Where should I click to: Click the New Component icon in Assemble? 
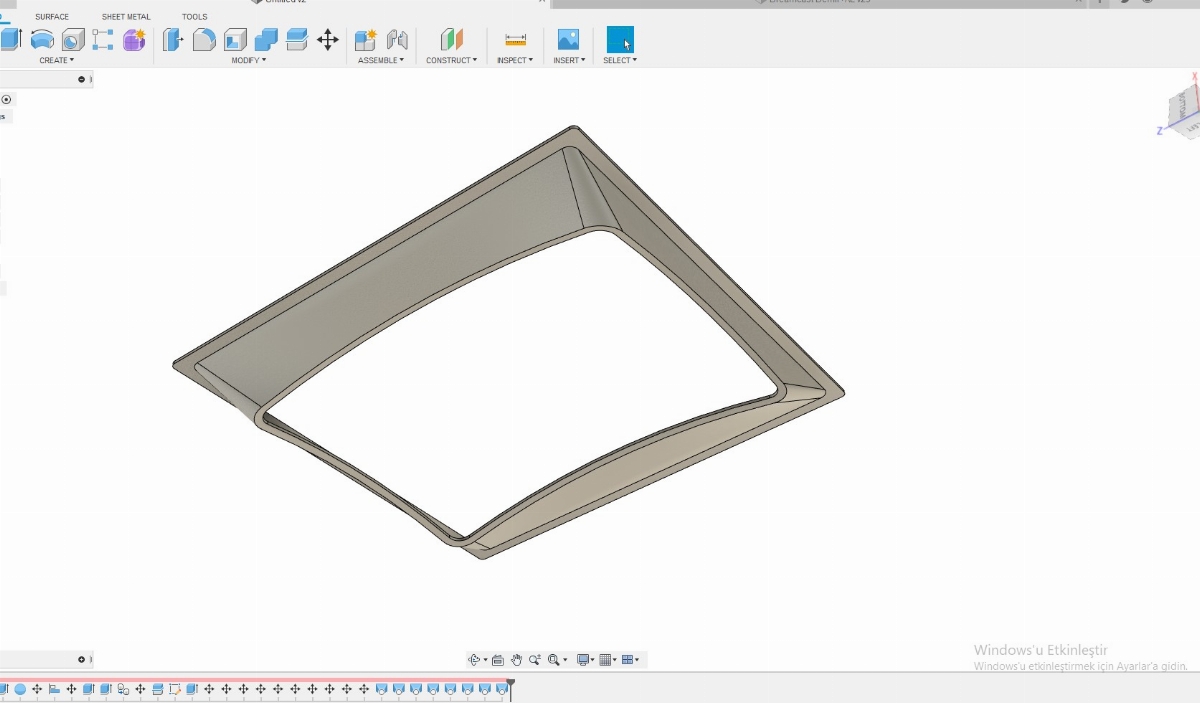coord(366,40)
